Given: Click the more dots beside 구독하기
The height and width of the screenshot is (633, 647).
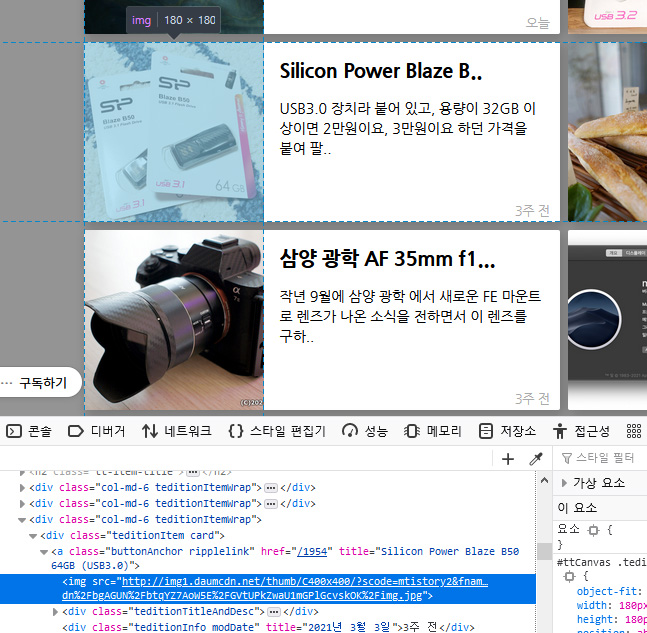Looking at the screenshot, I should pyautogui.click(x=7, y=383).
